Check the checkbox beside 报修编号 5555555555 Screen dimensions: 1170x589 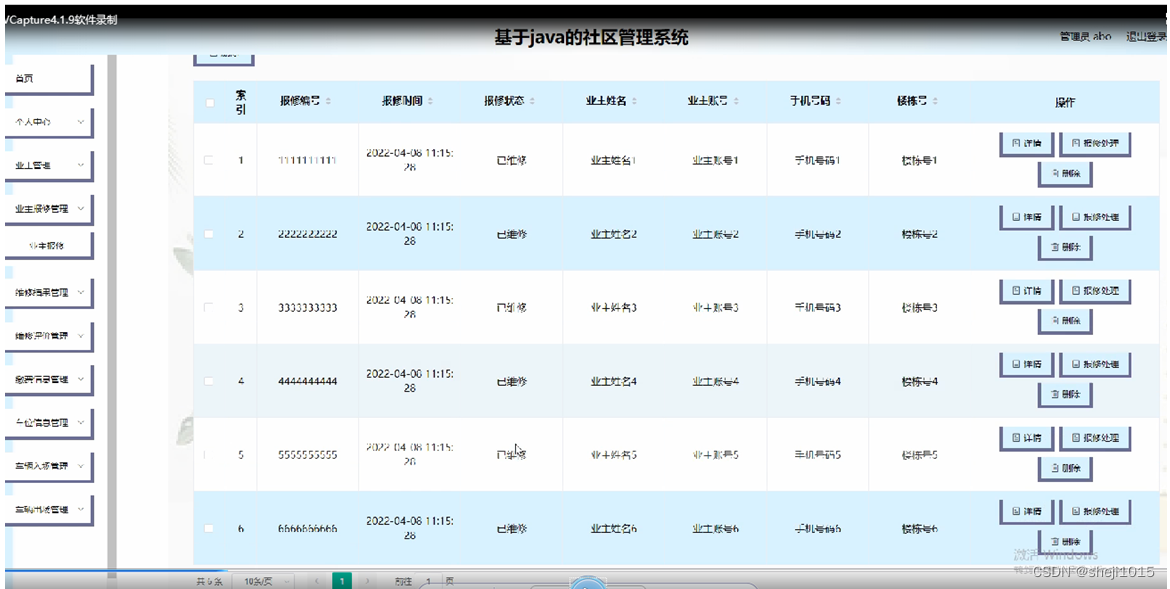pos(209,454)
